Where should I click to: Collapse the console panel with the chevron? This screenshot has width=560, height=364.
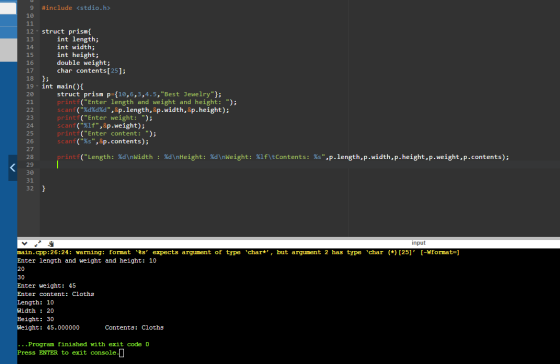[x=24, y=244]
